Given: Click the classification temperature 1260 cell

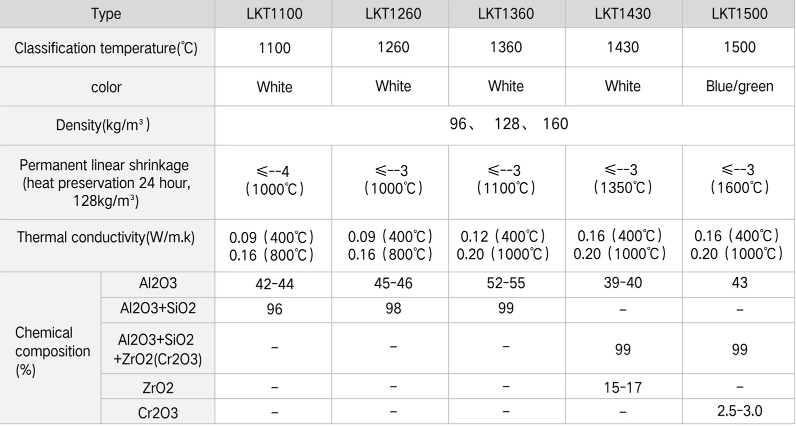Looking at the screenshot, I should tap(392, 49).
